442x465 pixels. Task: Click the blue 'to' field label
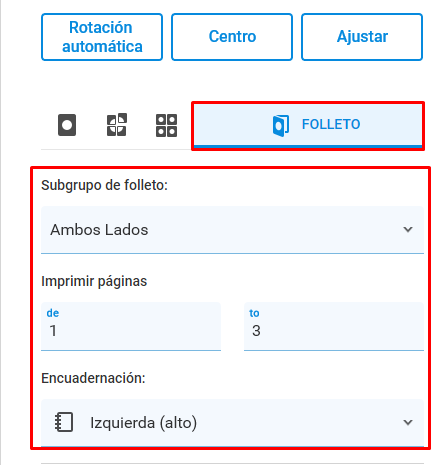tap(254, 313)
